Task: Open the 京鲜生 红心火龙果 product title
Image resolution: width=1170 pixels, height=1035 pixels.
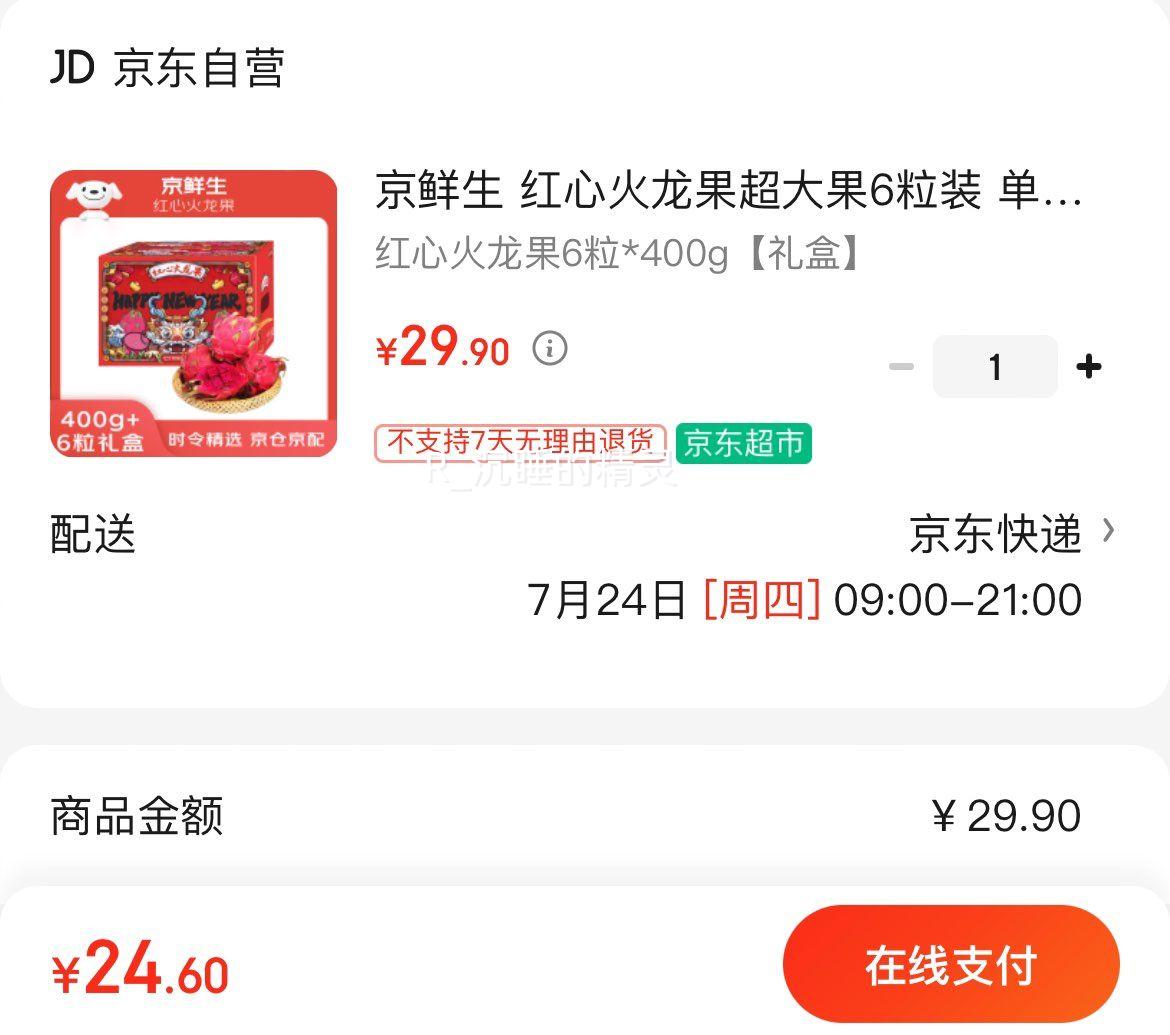Action: click(728, 190)
